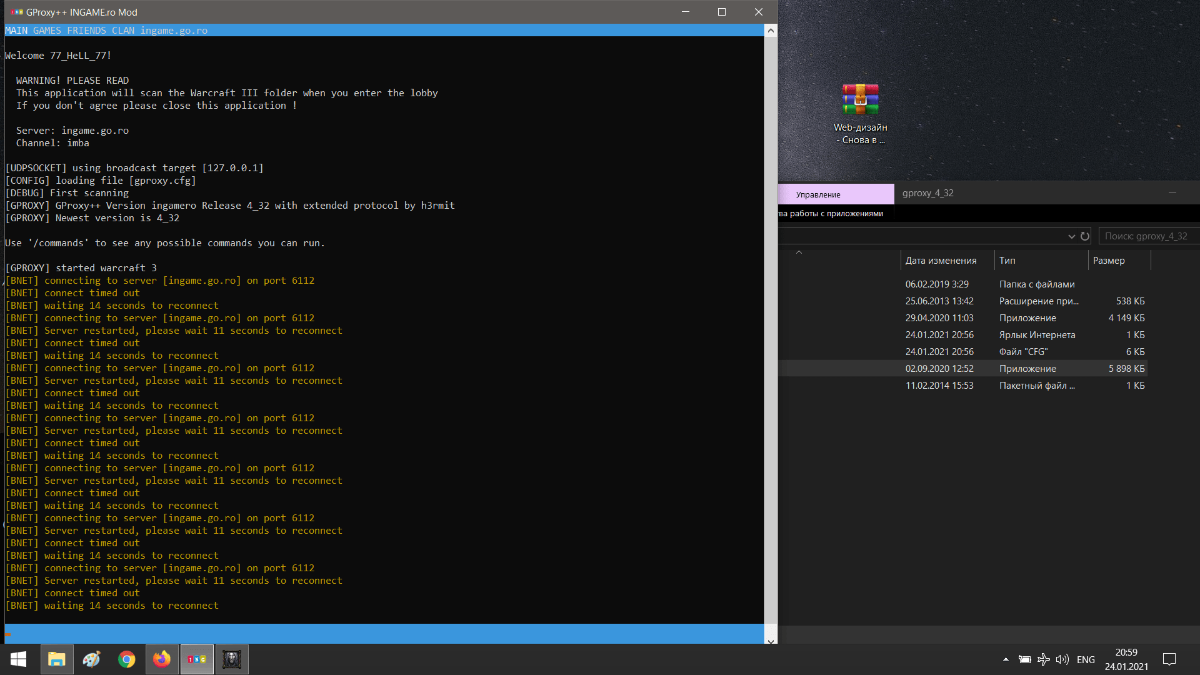This screenshot has height=675, width=1200.
Task: Click the refresh button next to the address bar
Action: click(x=1085, y=236)
